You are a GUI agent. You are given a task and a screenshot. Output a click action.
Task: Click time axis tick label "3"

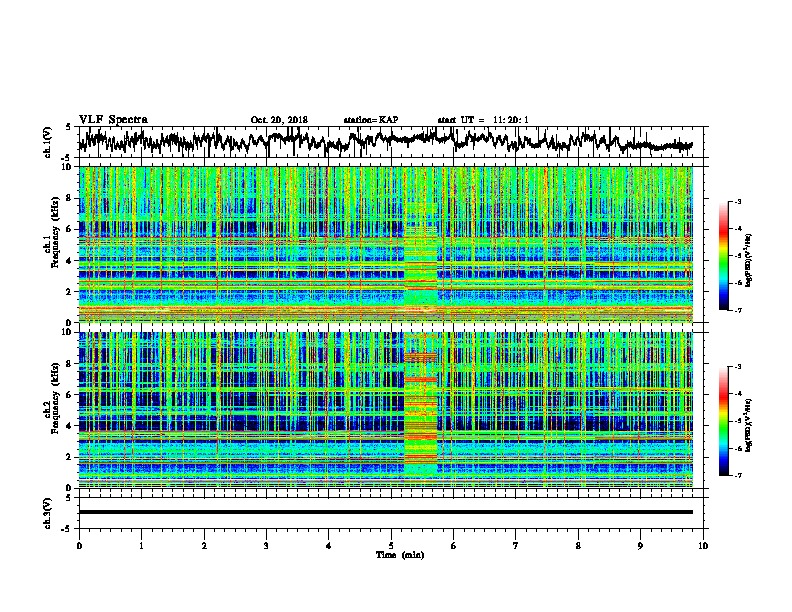point(266,546)
